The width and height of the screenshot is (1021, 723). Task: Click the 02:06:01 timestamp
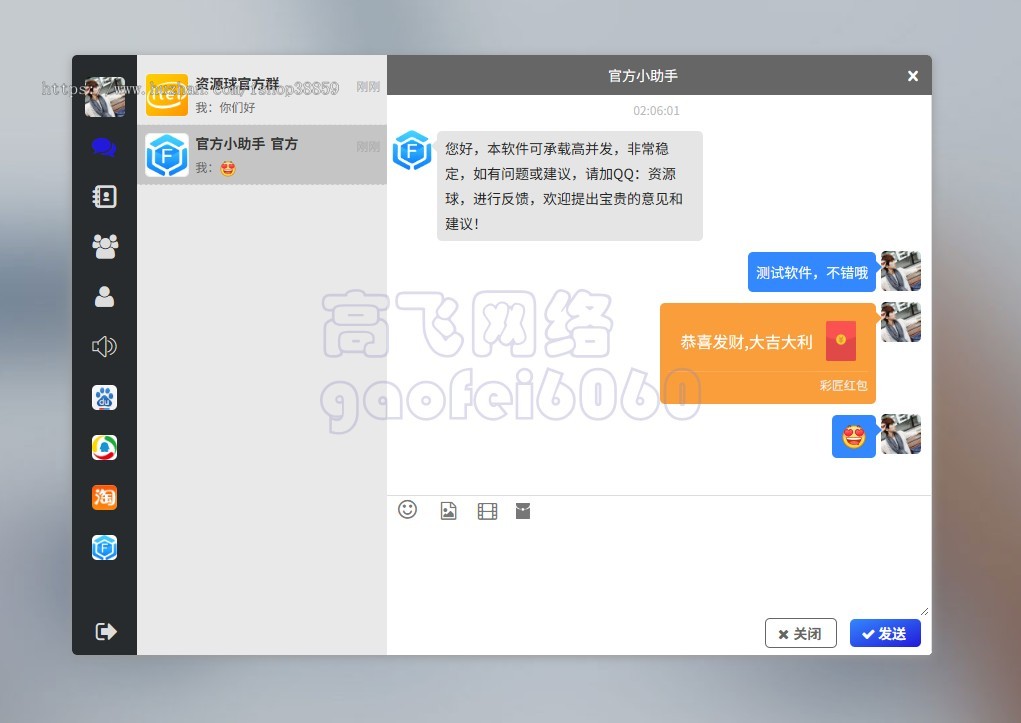(656, 111)
